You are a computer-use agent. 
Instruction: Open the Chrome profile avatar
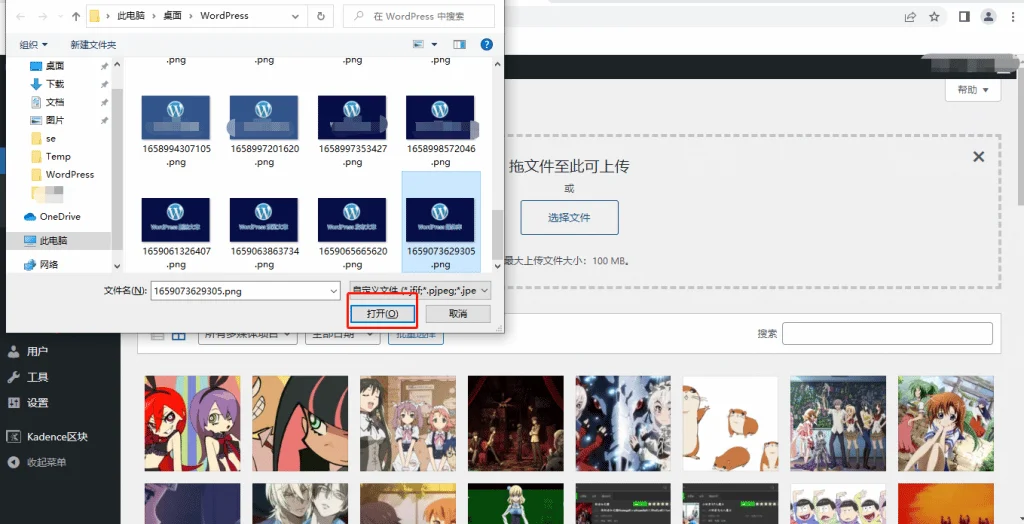point(989,17)
